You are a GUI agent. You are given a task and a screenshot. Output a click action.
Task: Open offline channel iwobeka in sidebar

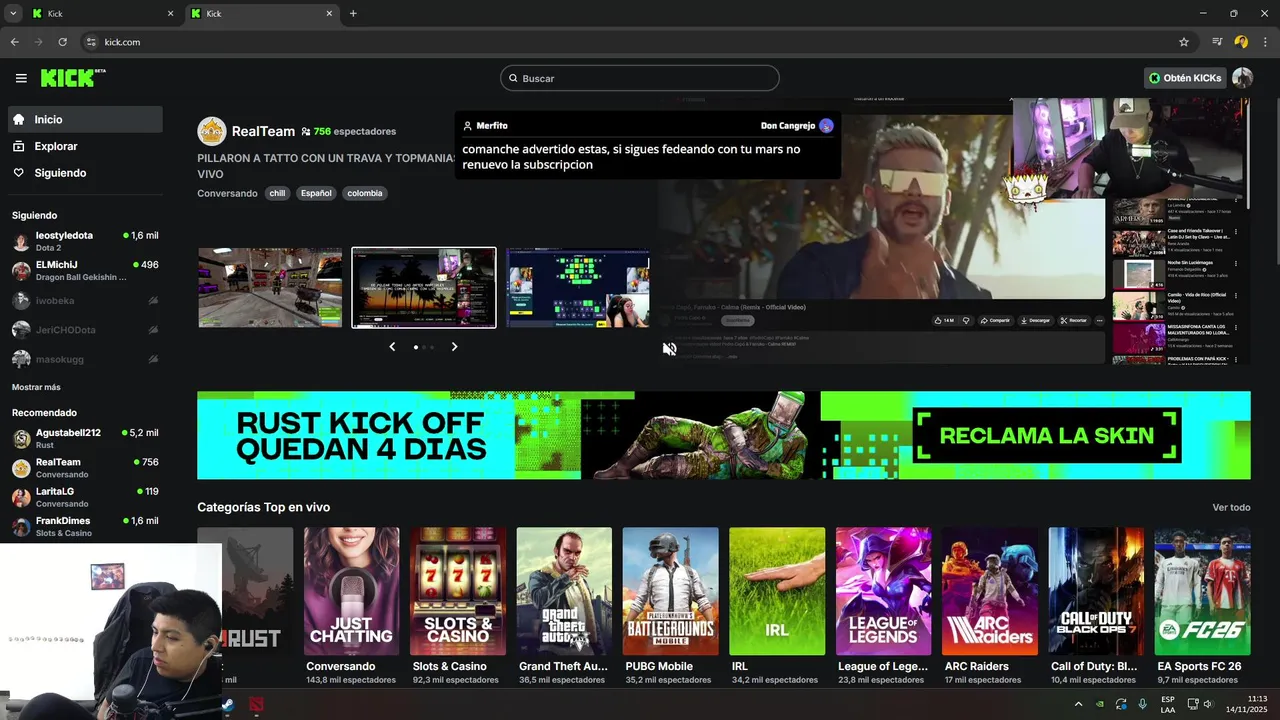(85, 300)
